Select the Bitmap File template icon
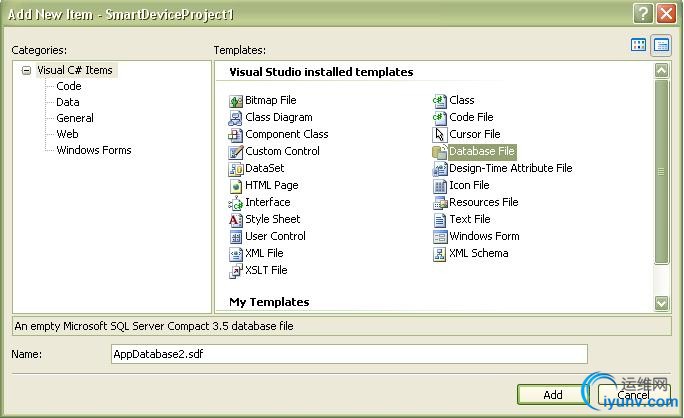684x418 pixels. click(x=236, y=101)
